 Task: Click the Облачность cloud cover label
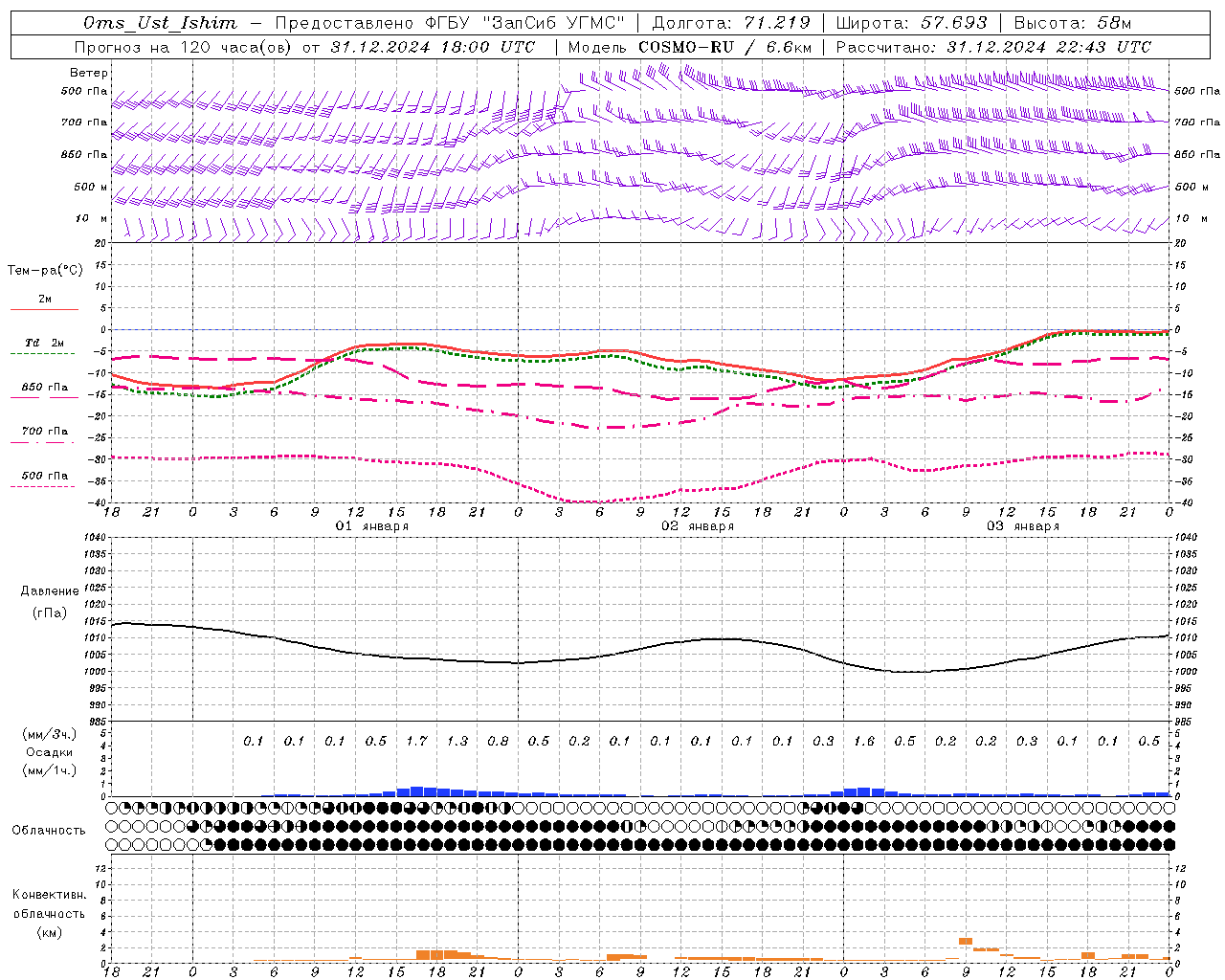point(49,830)
